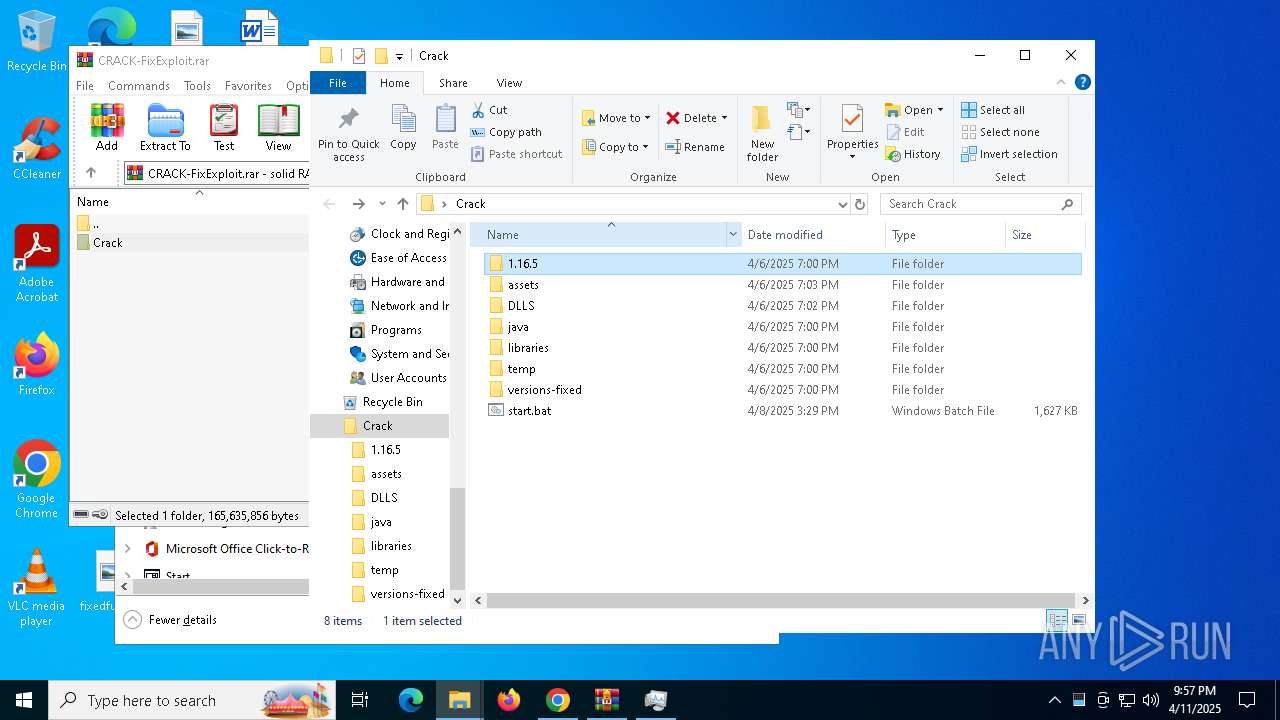Viewport: 1280px width, 720px height.
Task: Open the Copy to dropdown
Action: coord(617,147)
